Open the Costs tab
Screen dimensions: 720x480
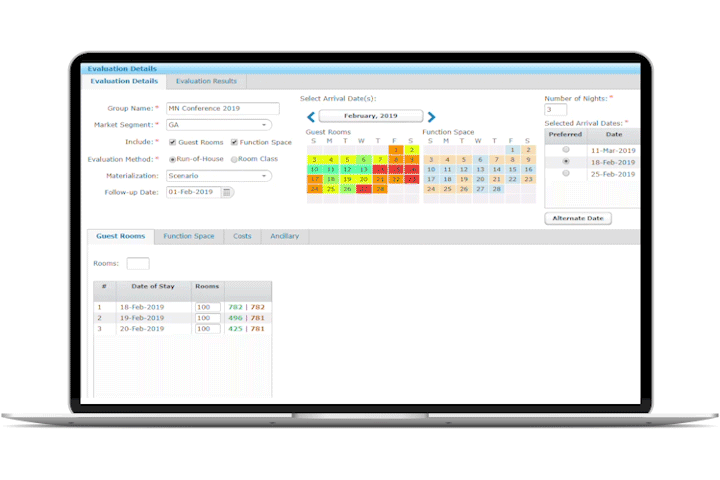[x=242, y=236]
